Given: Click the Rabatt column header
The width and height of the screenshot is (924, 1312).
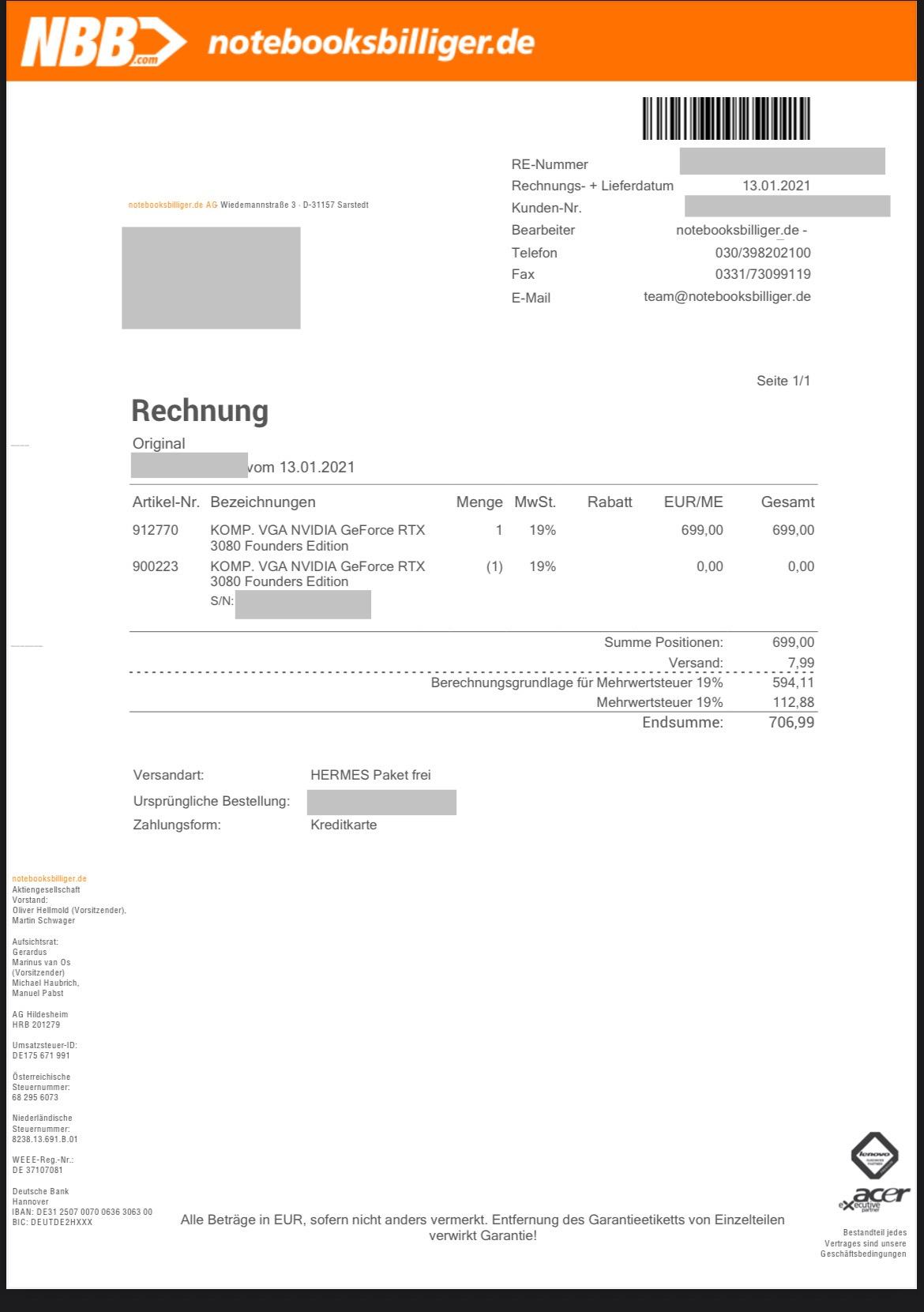Looking at the screenshot, I should pyautogui.click(x=610, y=502).
